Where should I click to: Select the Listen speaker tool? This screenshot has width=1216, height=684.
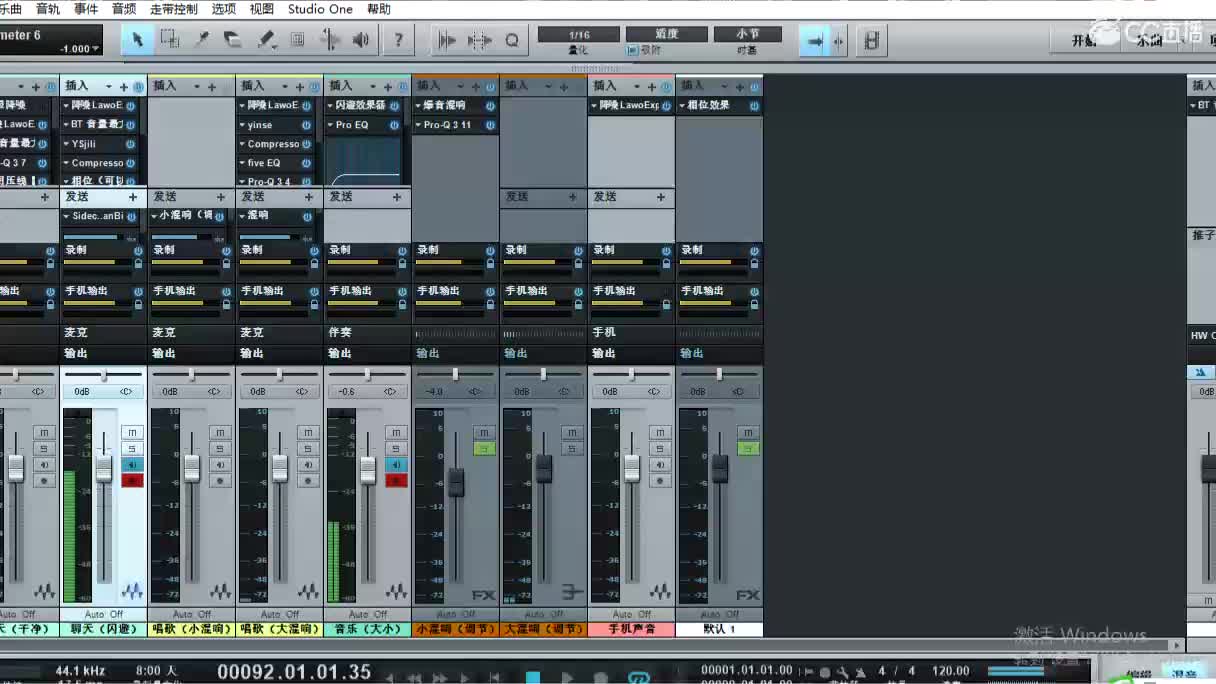pyautogui.click(x=361, y=40)
